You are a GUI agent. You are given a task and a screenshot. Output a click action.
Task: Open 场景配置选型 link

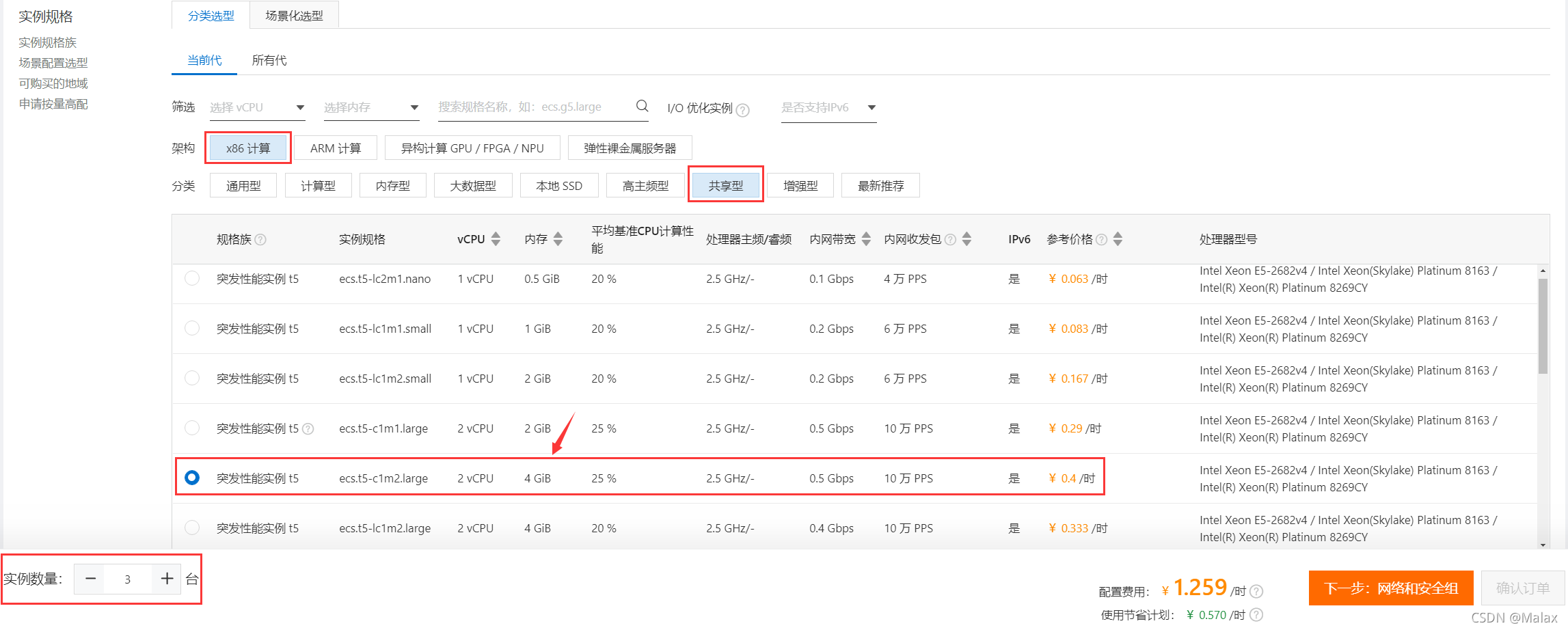click(x=53, y=63)
